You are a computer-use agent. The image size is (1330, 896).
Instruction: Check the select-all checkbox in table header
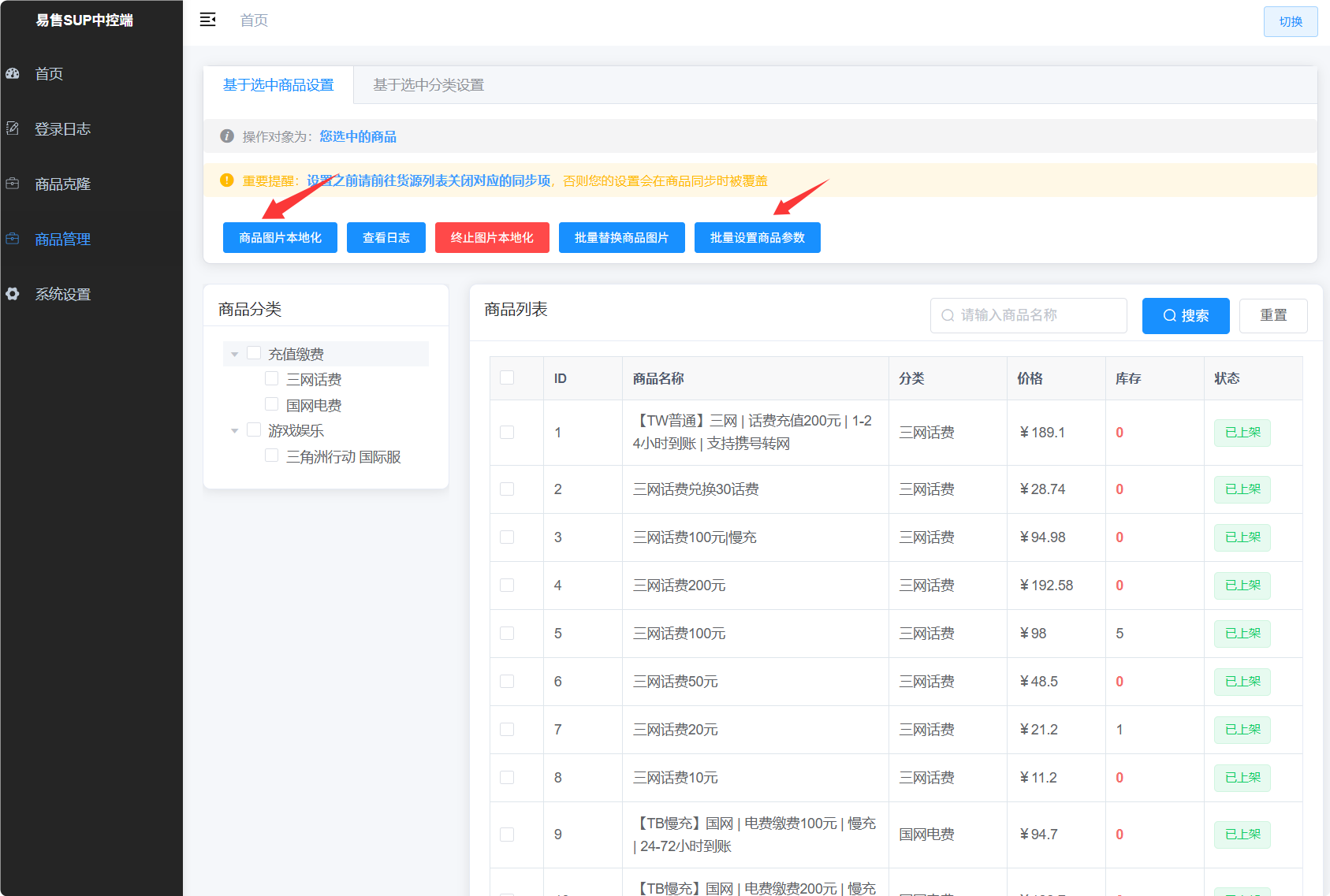[x=507, y=378]
